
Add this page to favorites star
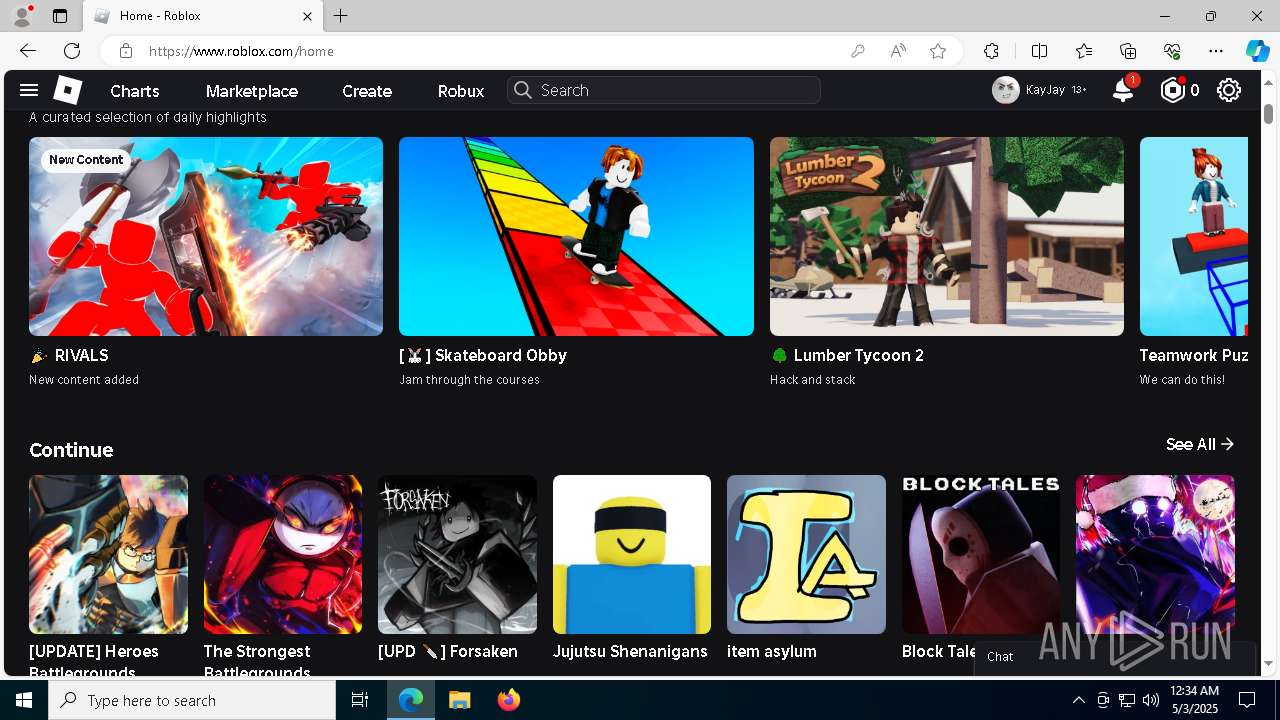[x=938, y=51]
